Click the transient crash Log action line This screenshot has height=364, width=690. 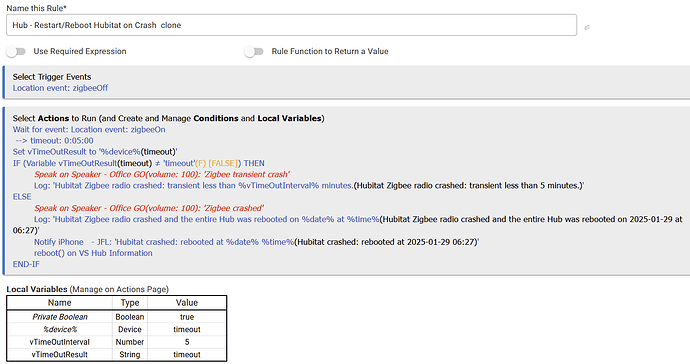click(309, 186)
